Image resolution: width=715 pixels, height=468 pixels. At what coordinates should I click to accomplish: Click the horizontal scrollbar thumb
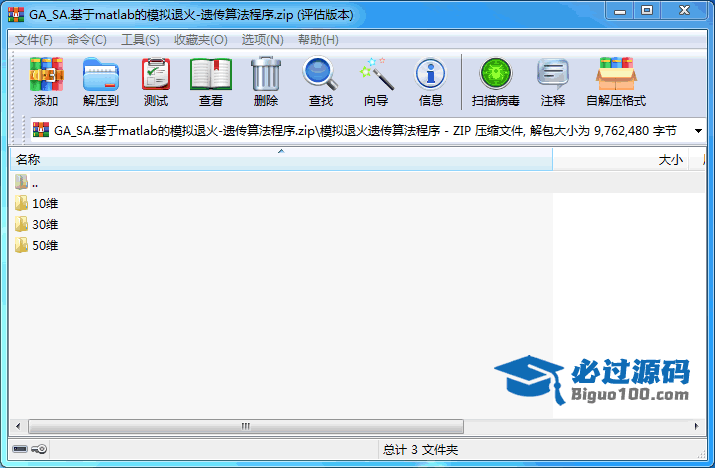click(x=245, y=426)
